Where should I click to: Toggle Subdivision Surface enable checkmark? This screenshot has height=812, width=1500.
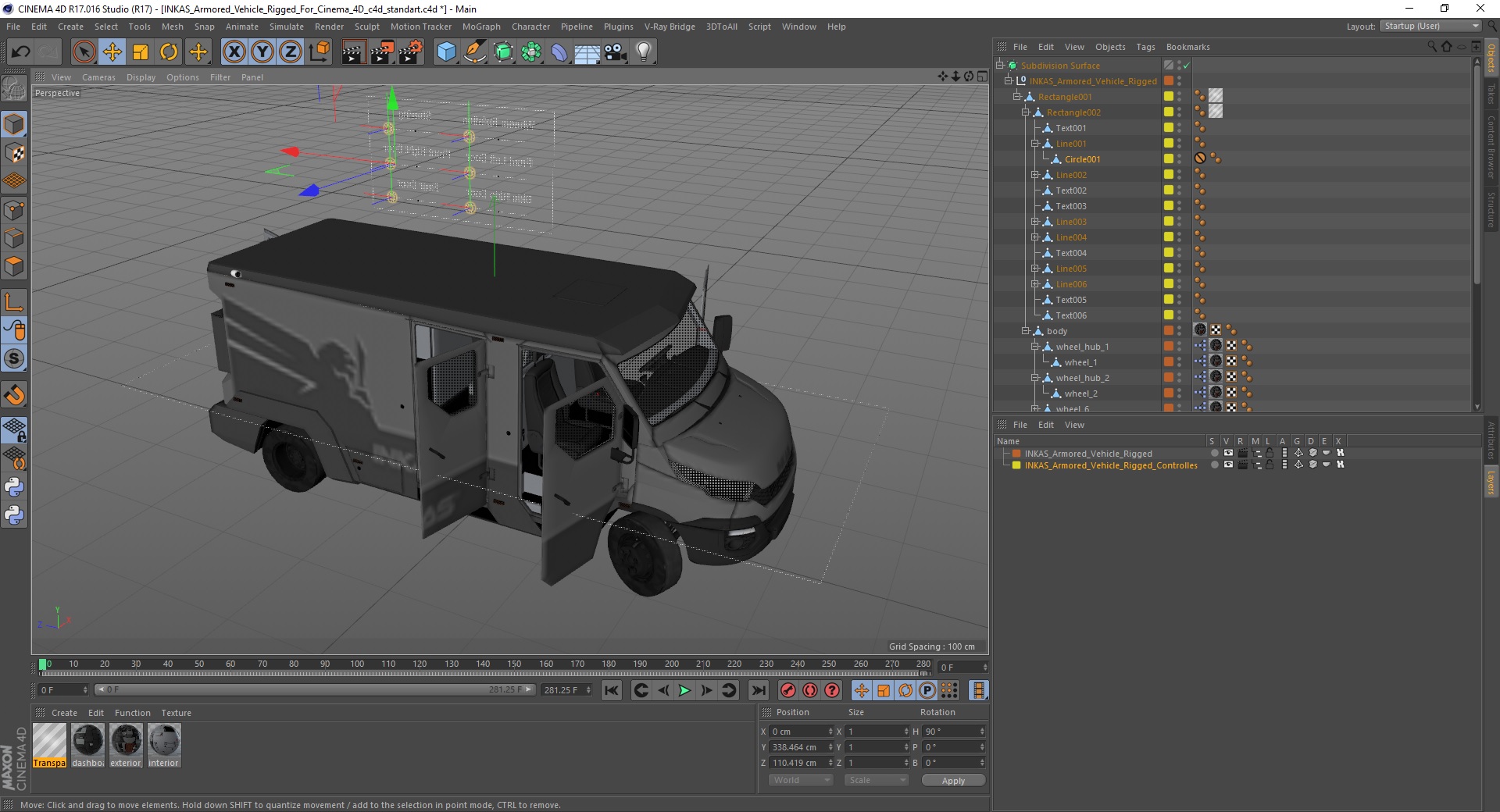coord(1186,66)
